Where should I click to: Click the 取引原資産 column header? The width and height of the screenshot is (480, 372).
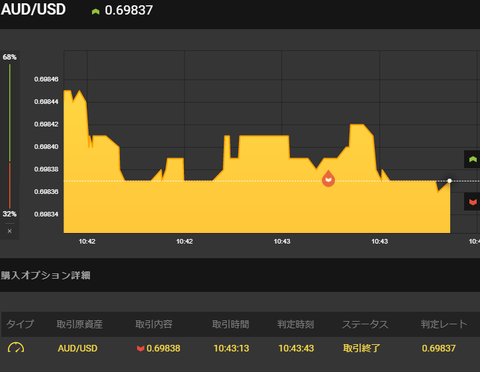coord(79,324)
